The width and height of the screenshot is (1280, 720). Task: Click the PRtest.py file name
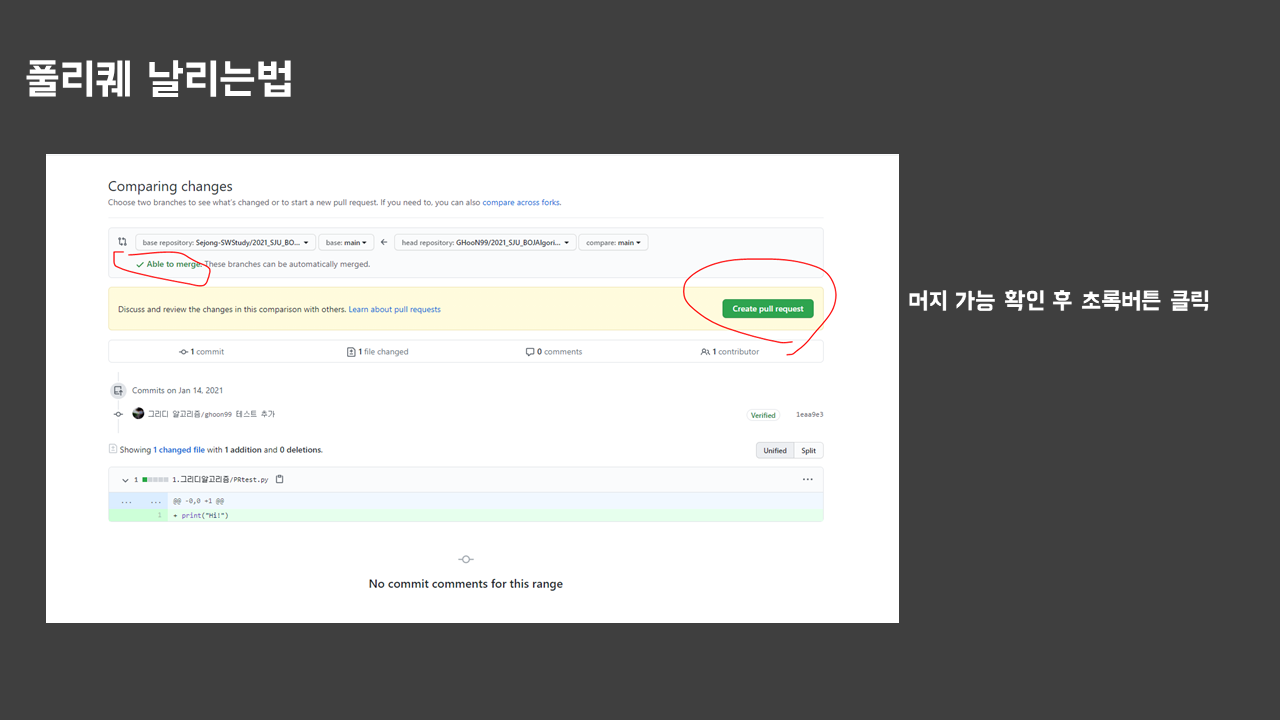coord(220,480)
